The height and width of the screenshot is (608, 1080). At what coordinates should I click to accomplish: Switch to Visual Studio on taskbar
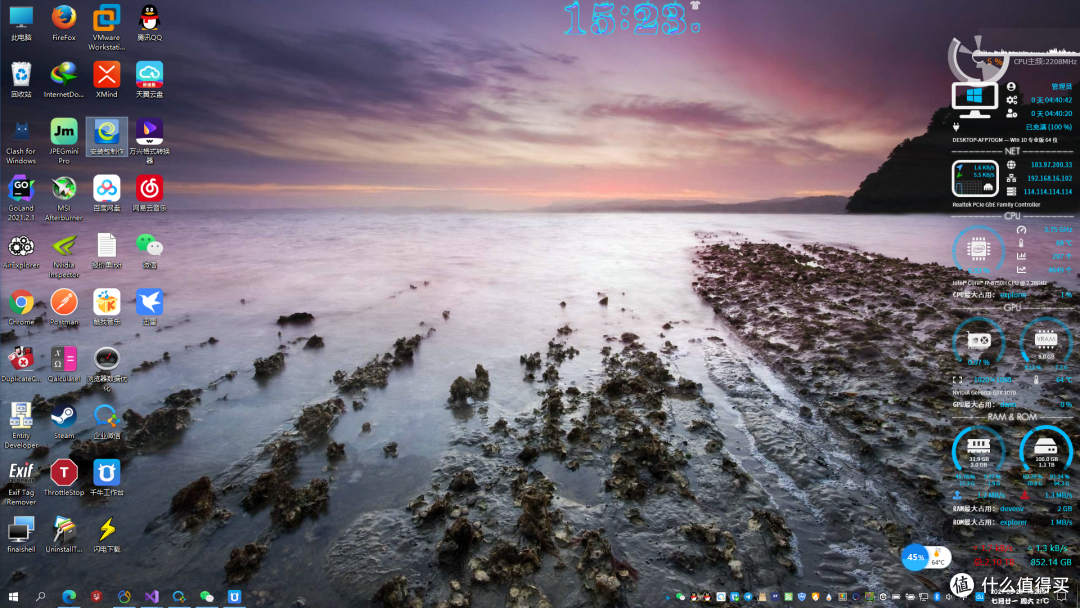pyautogui.click(x=152, y=596)
